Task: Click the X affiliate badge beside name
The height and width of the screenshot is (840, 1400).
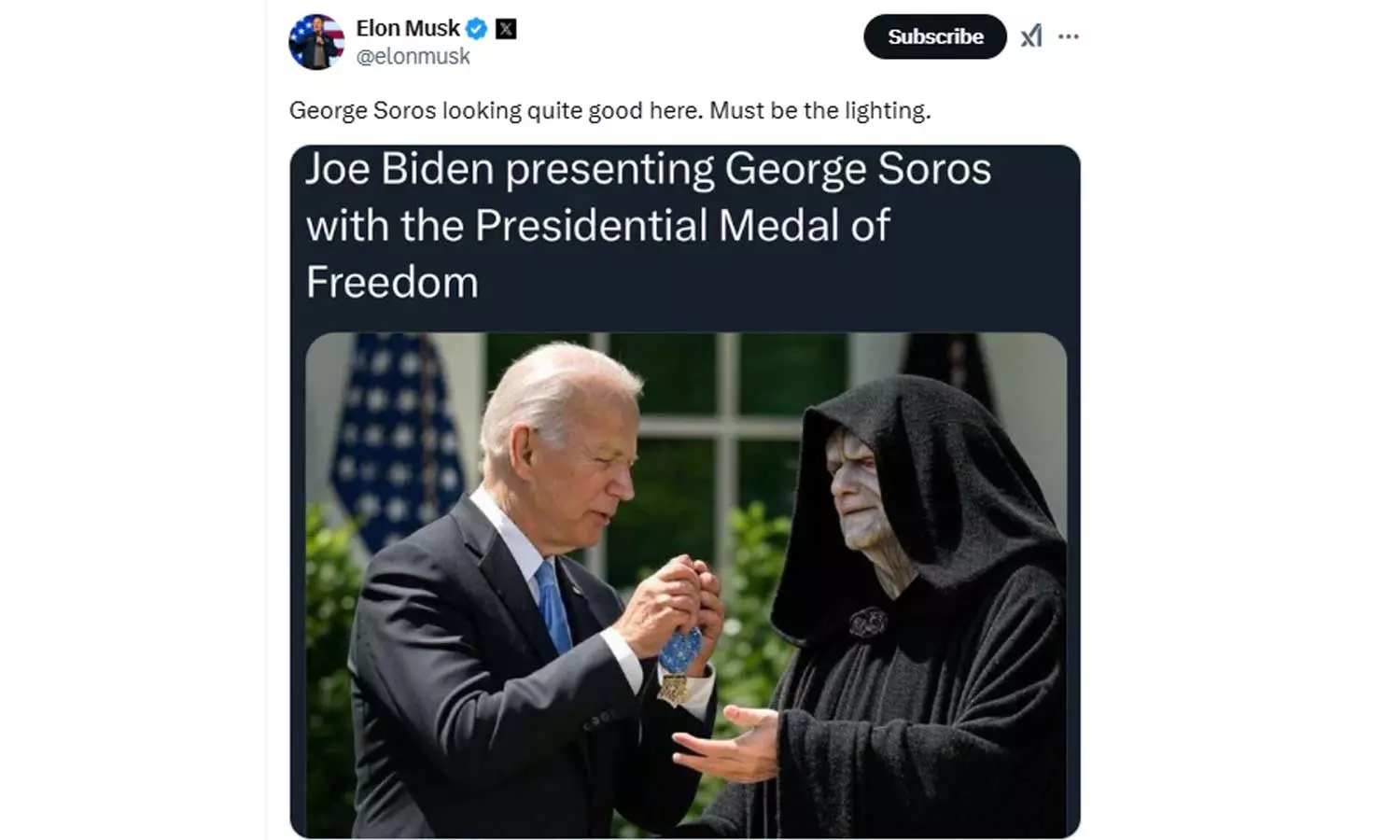Action: (506, 29)
